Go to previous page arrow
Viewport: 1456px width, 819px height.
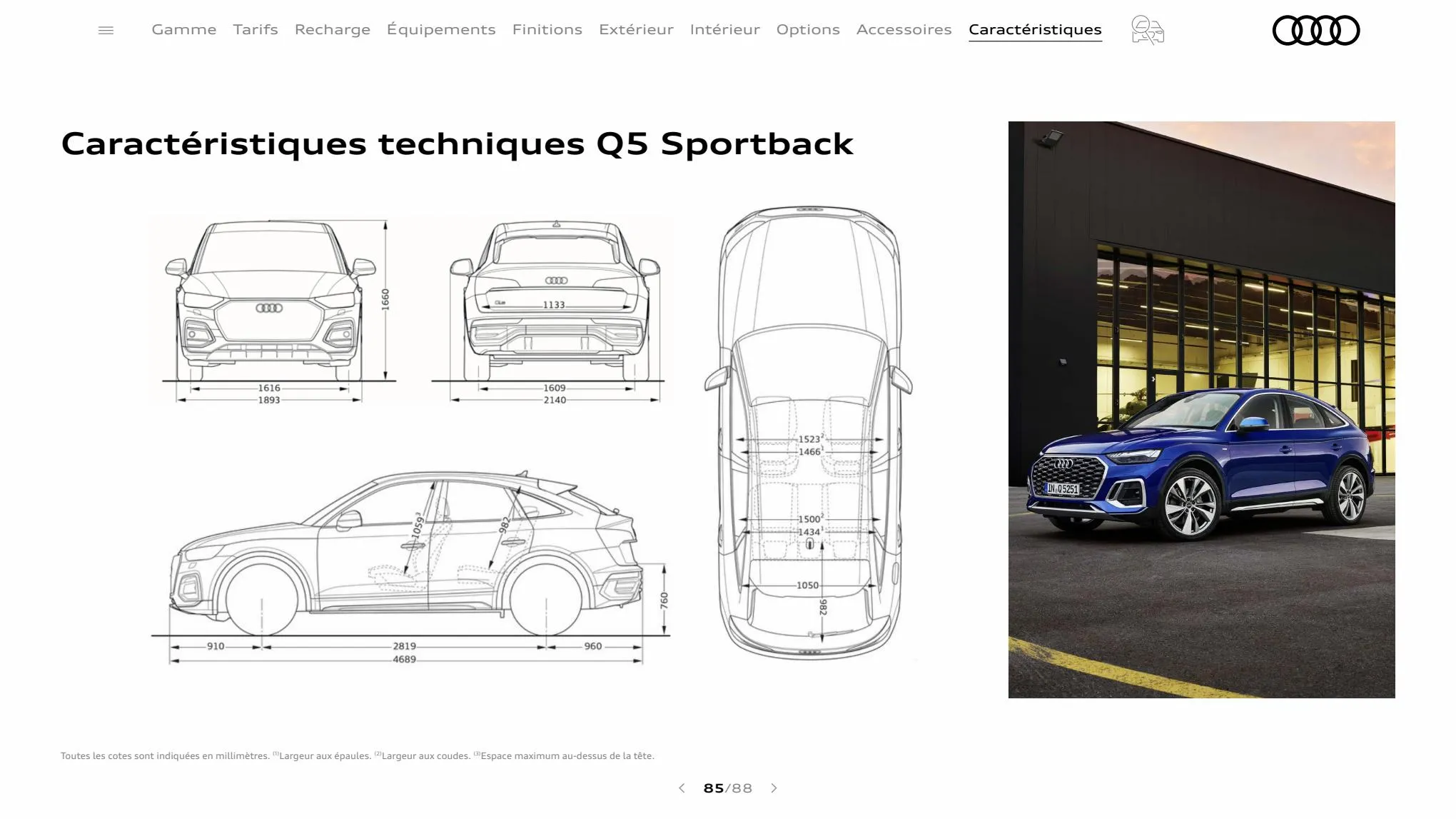(682, 788)
